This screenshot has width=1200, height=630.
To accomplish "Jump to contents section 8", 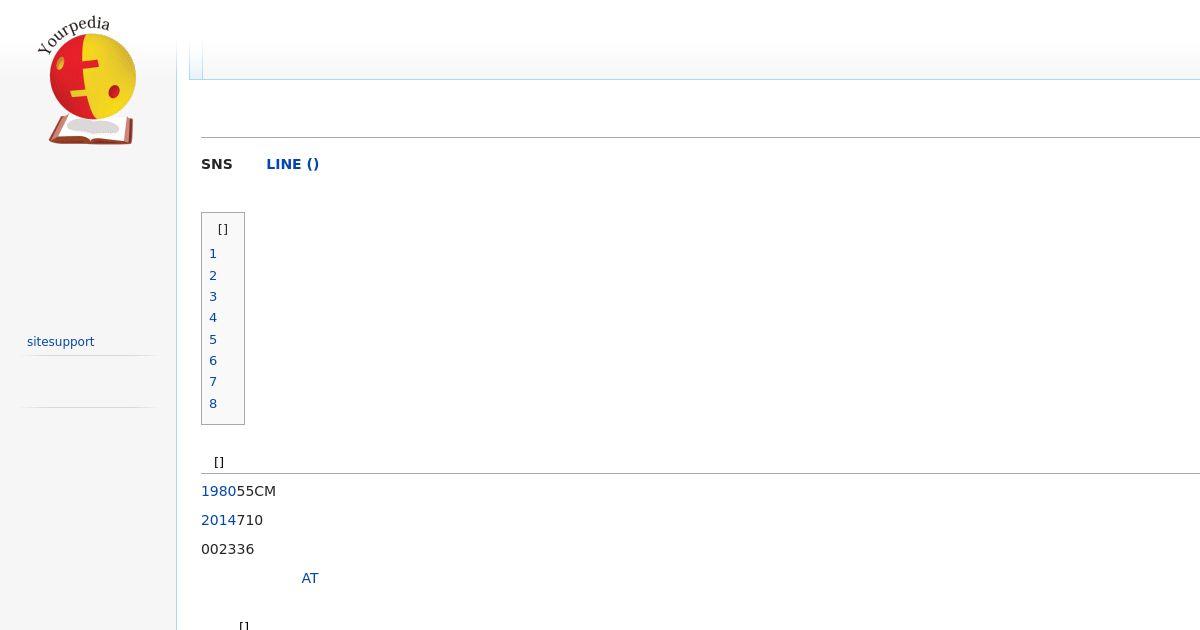I will coord(213,404).
